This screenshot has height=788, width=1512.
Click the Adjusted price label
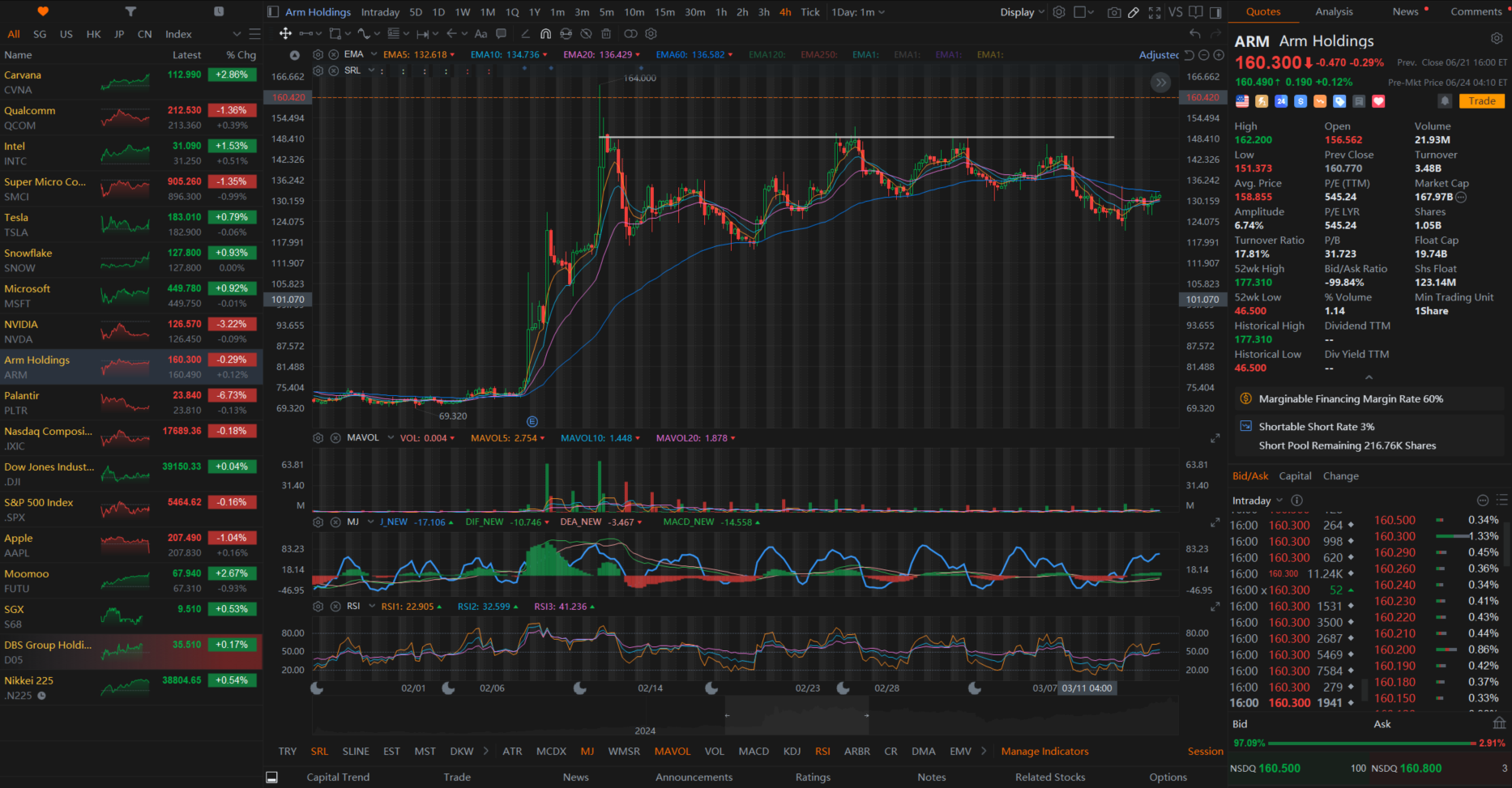pos(1159,55)
